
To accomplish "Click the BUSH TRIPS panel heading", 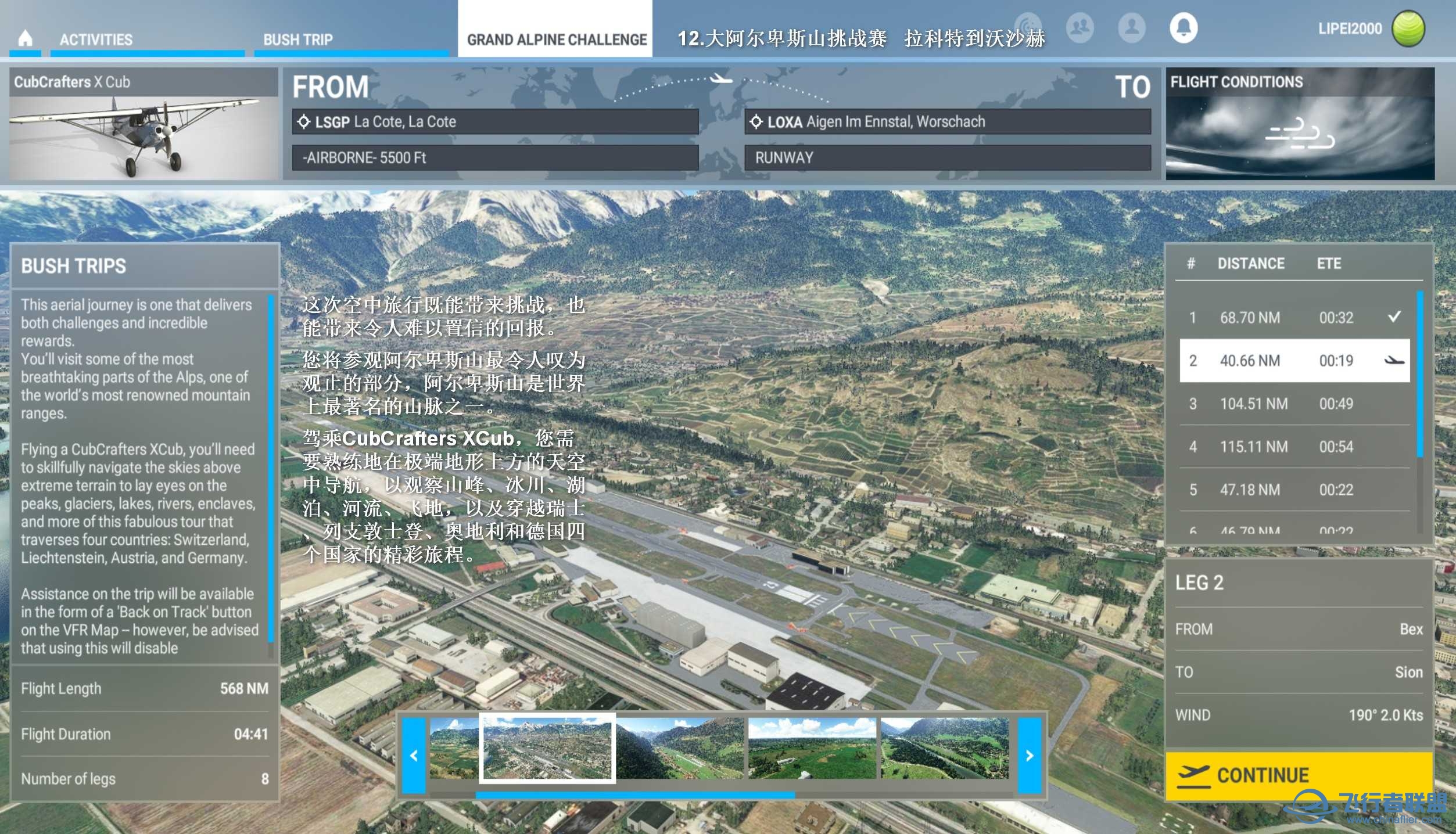I will click(73, 266).
